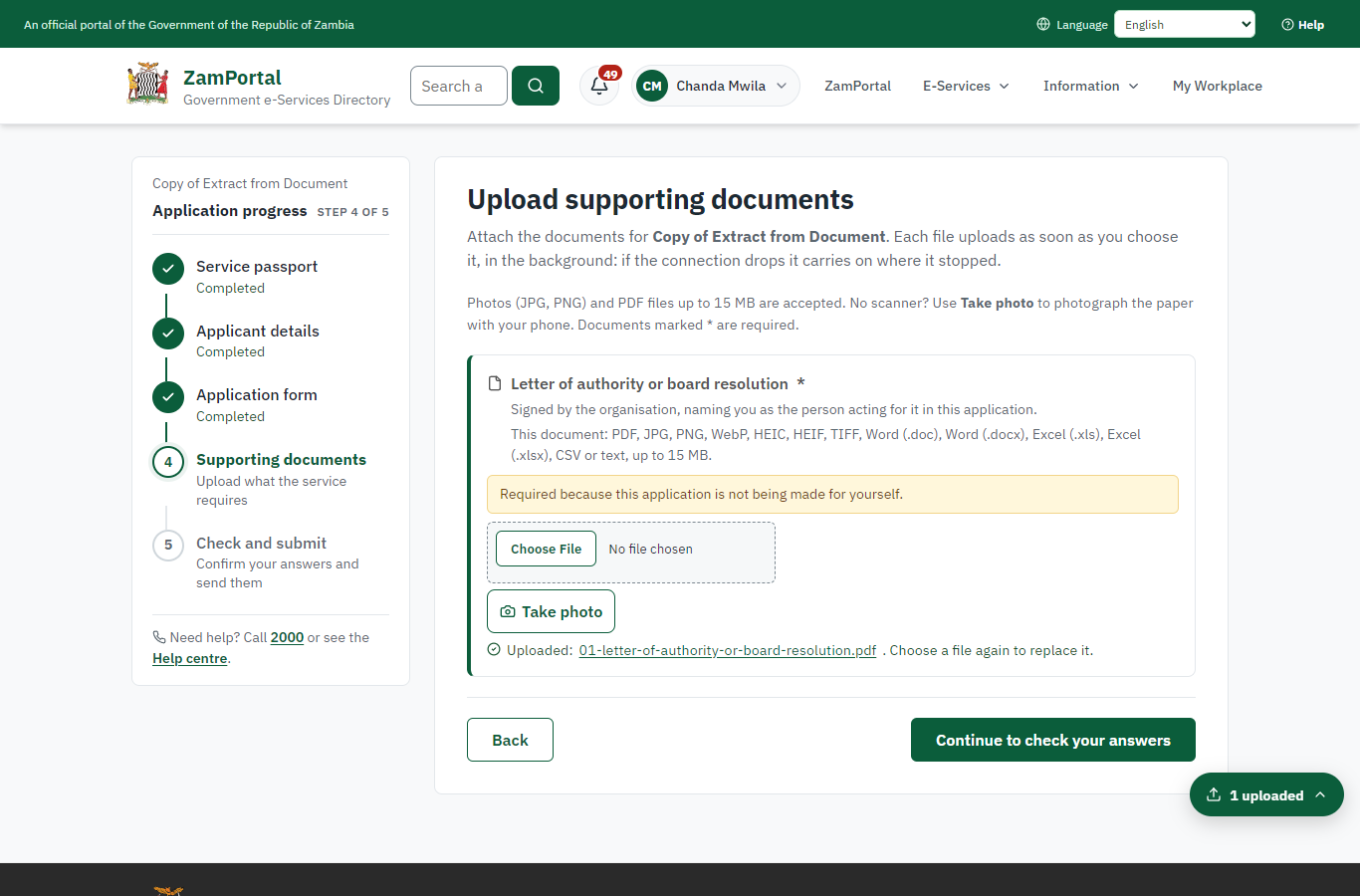Screen dimensions: 1360x896
Task: Click the Back button
Action: [510, 740]
